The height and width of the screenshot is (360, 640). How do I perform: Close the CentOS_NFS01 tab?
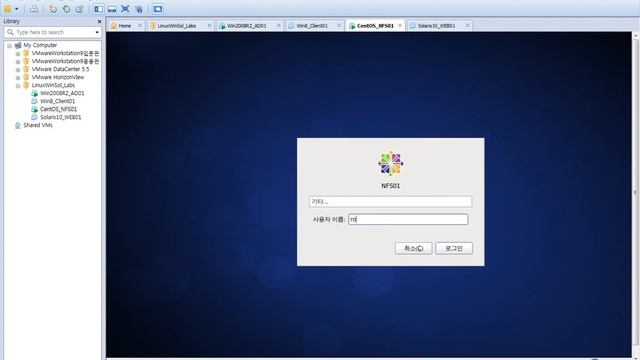[400, 26]
